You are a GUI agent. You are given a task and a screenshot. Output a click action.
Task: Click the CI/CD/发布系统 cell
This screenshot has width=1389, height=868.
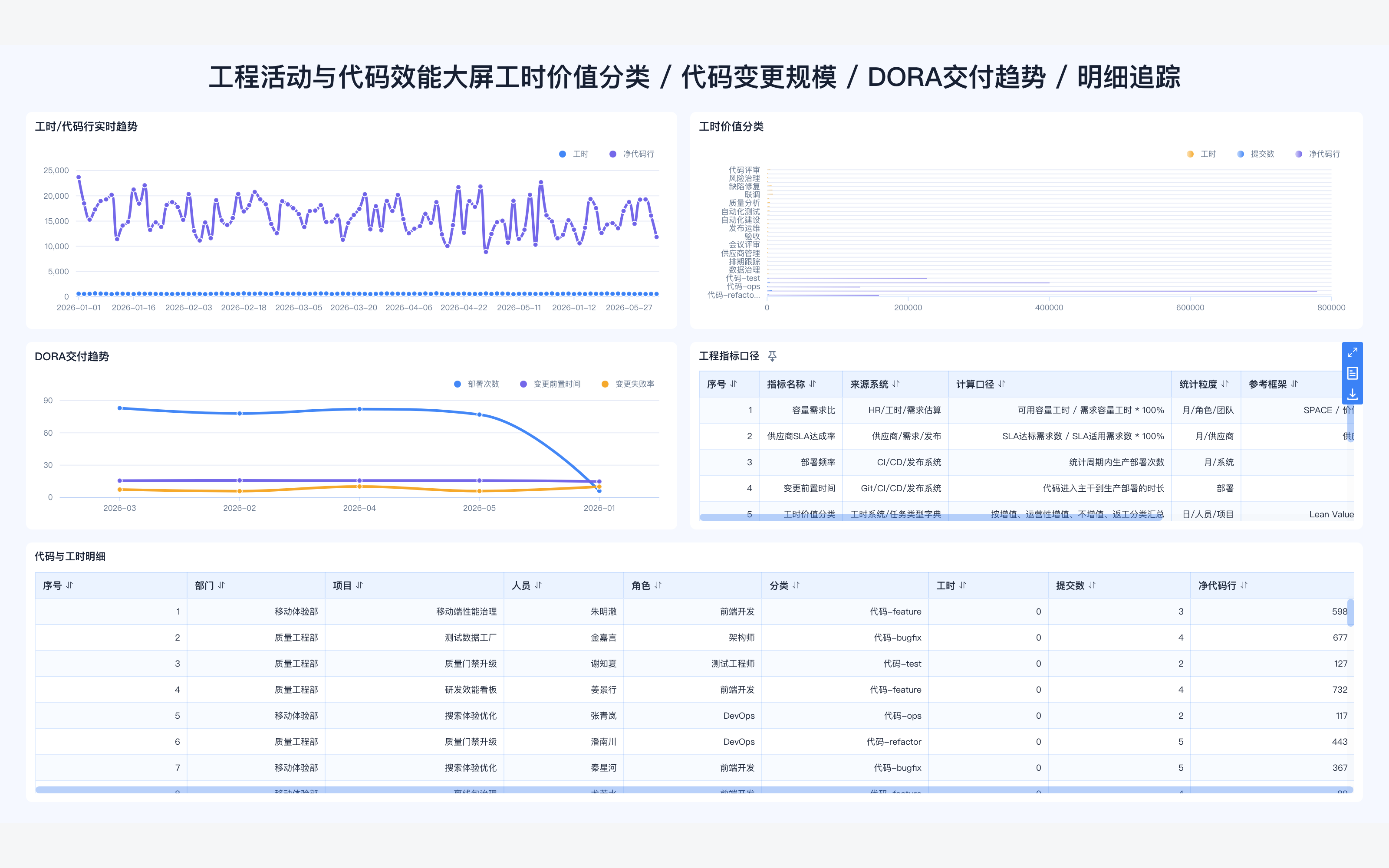[895, 462]
